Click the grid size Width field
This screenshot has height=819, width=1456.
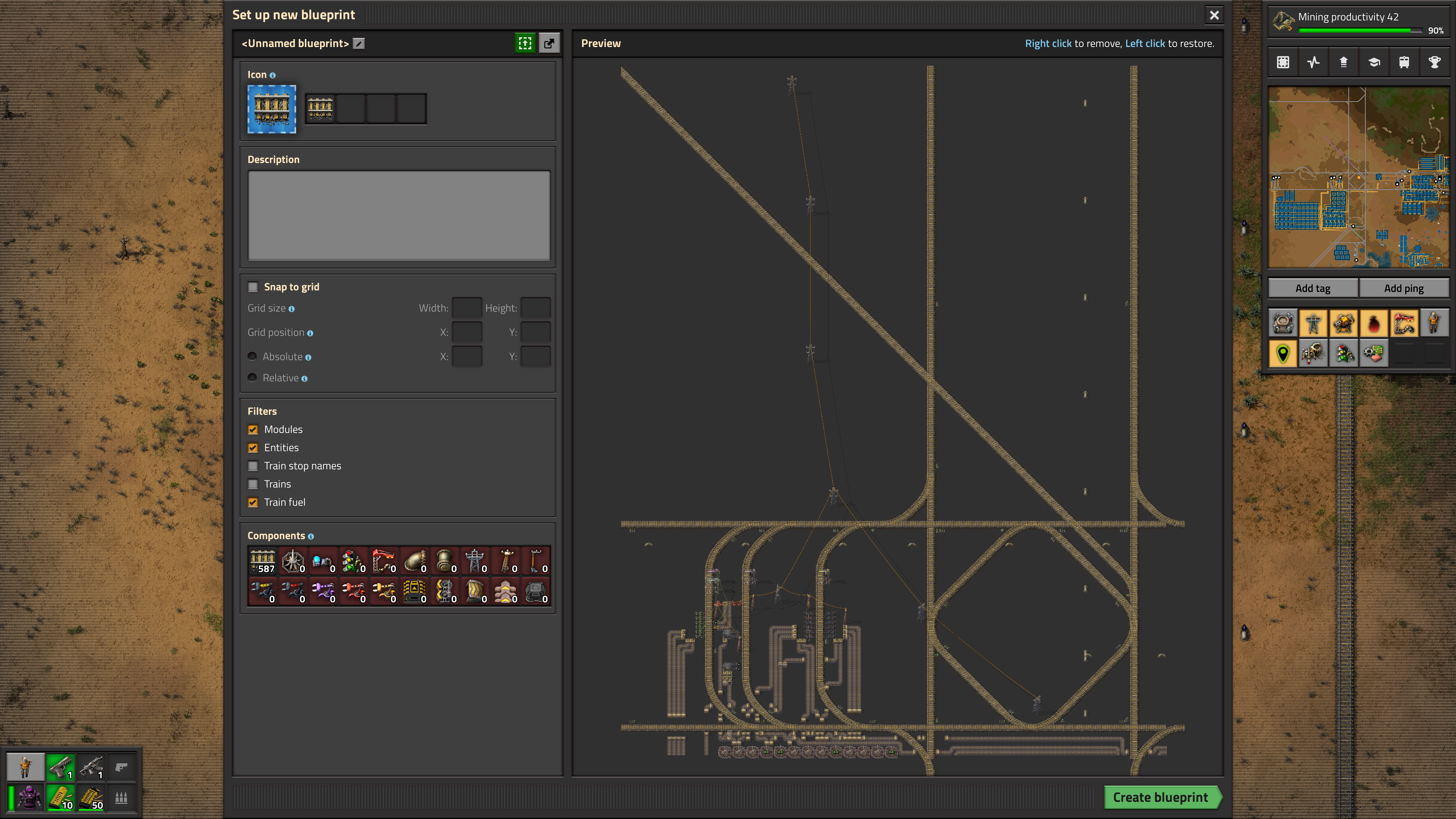click(467, 308)
